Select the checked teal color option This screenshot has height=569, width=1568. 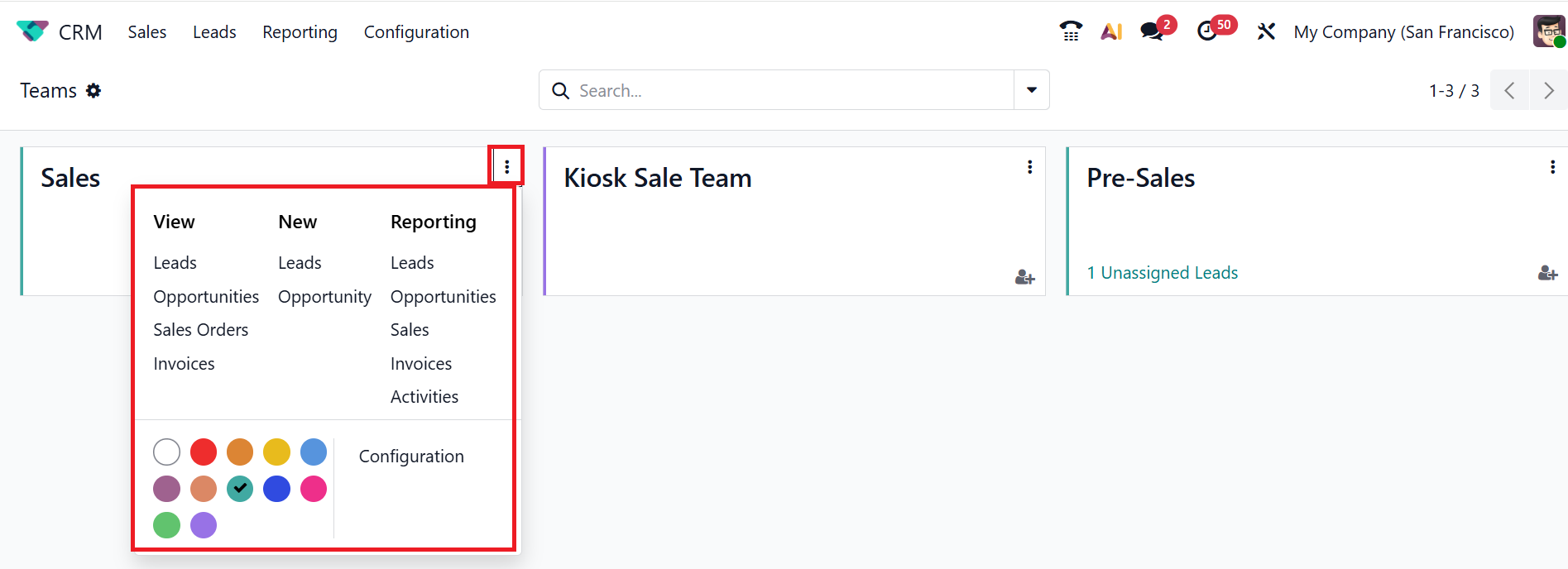click(240, 489)
